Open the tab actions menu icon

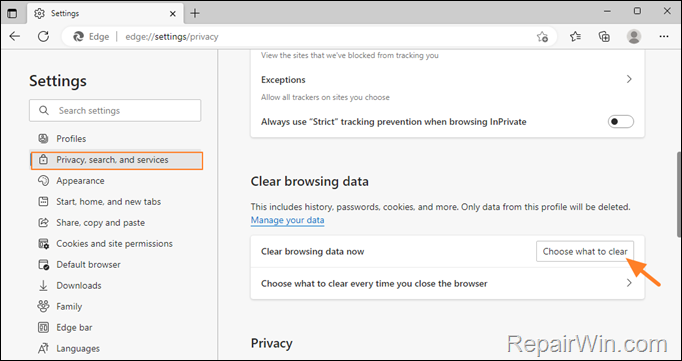(x=12, y=13)
